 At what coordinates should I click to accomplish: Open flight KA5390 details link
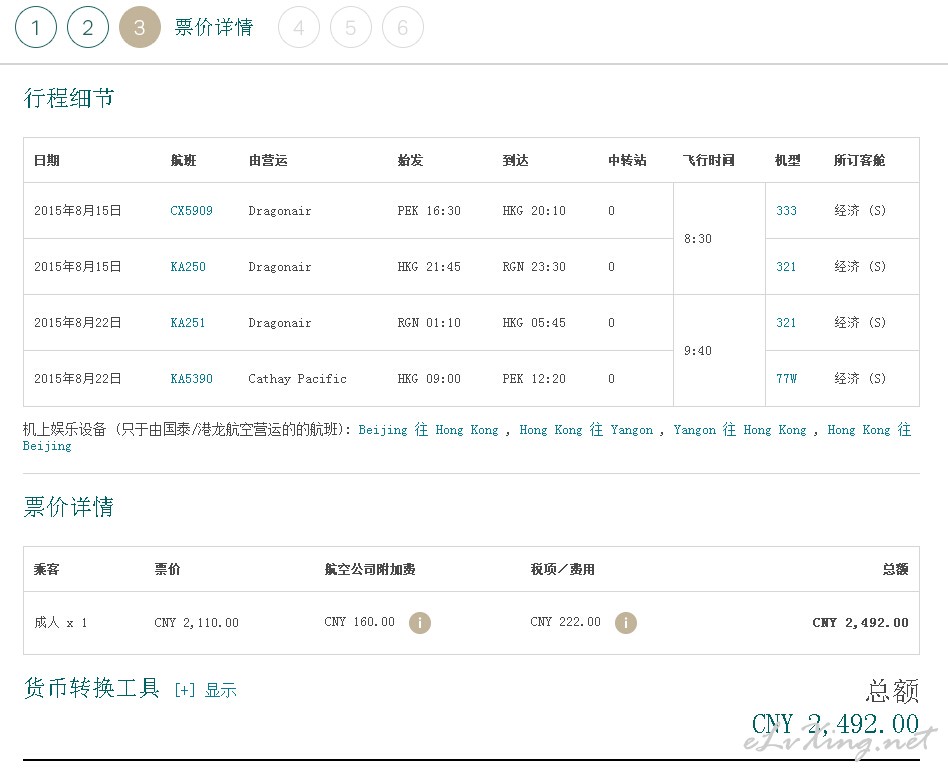tap(191, 379)
